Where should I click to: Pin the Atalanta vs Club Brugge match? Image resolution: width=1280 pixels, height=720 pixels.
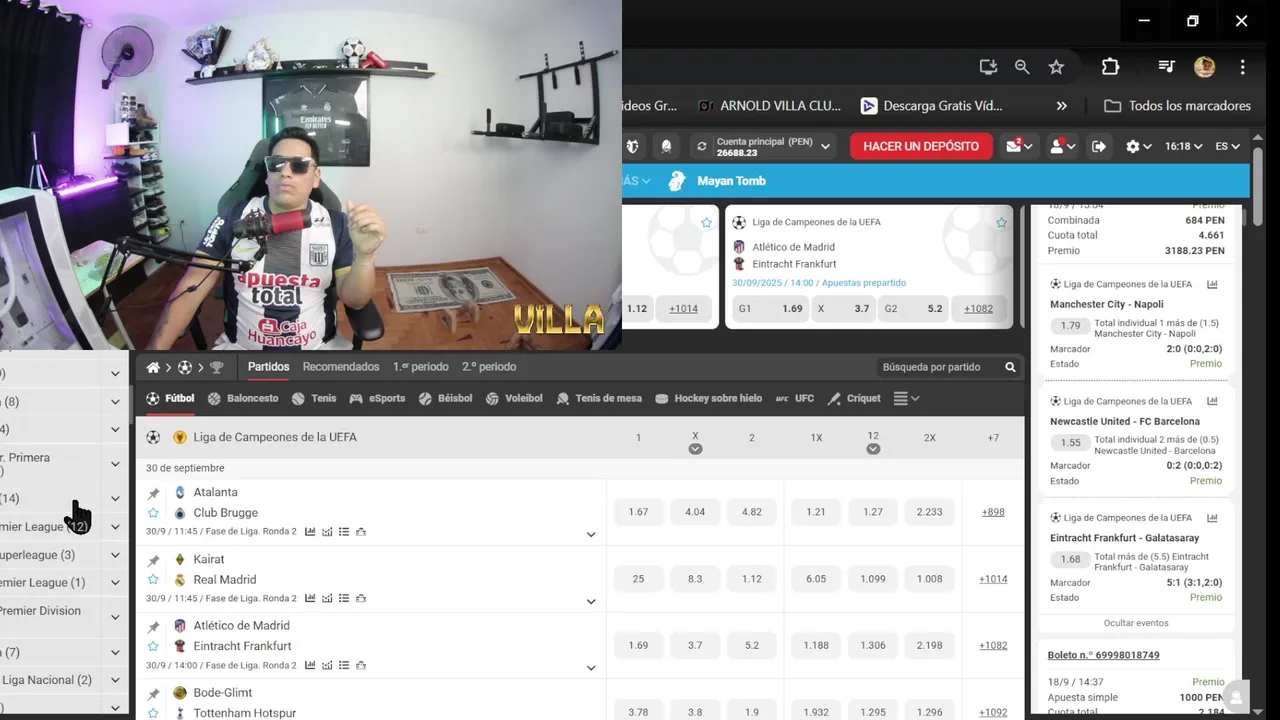click(153, 493)
